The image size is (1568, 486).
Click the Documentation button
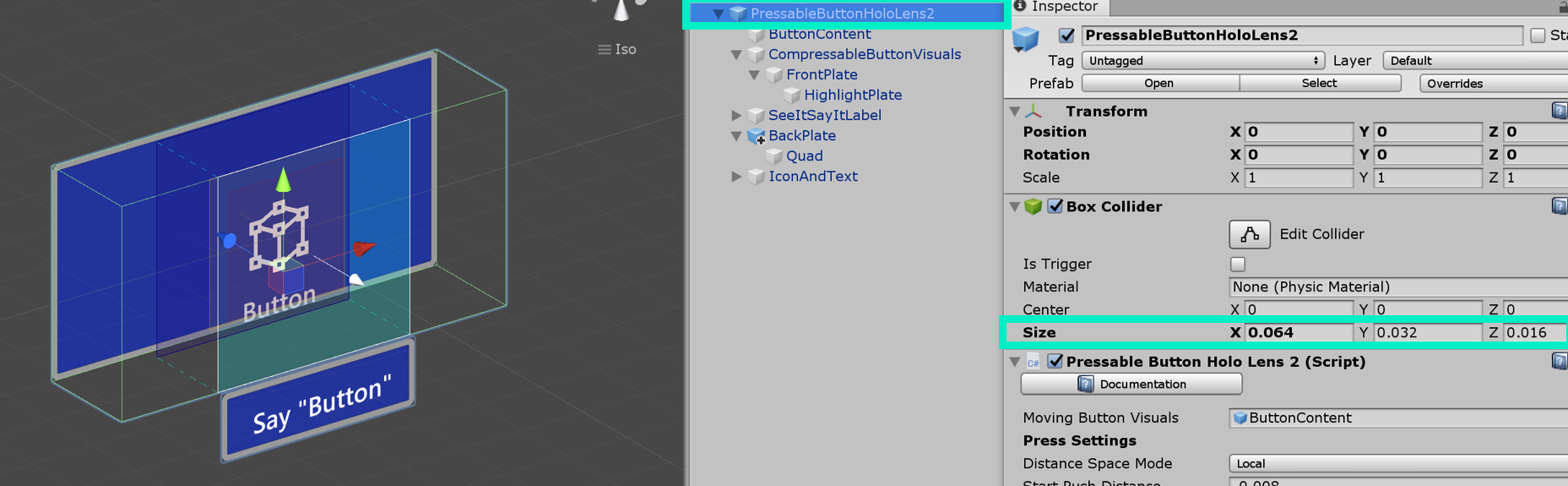point(1131,384)
